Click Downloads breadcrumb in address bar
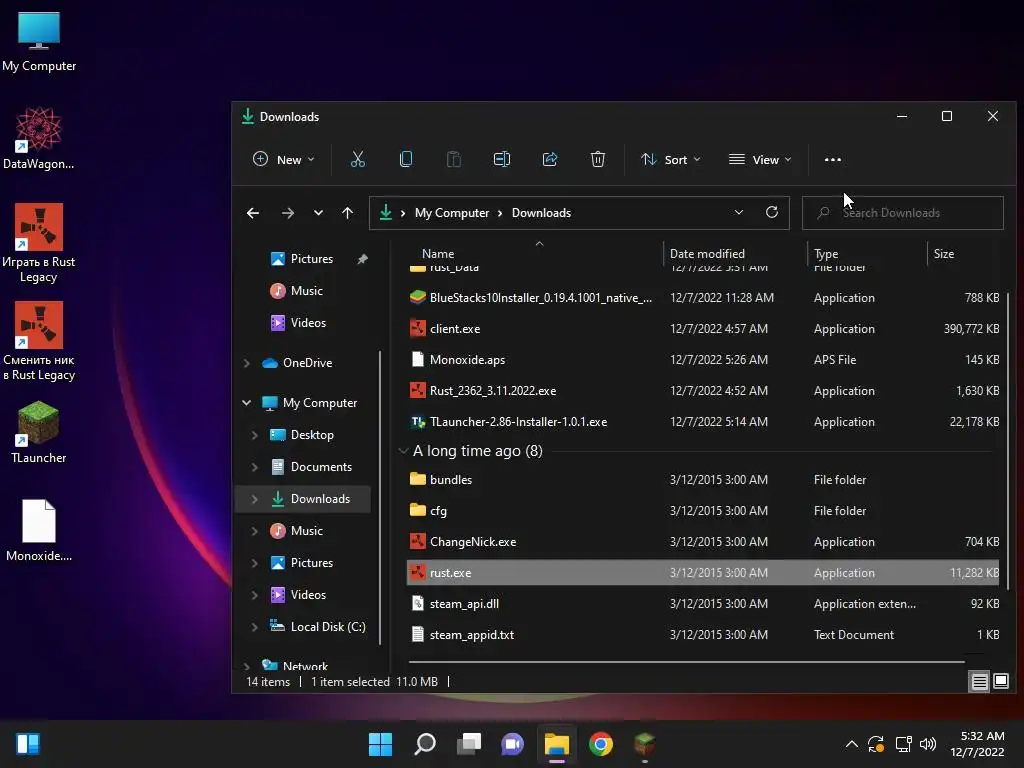 [541, 213]
